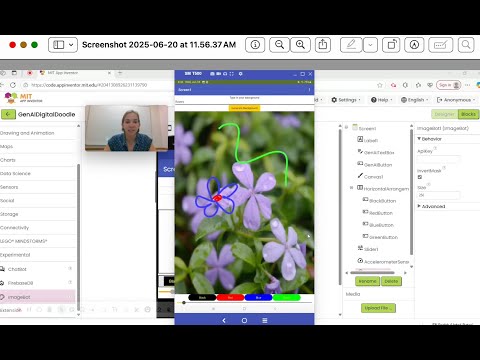Viewport: 480px width, 360px height.
Task: Toggle the InvertMask checkbox
Action: [x=420, y=177]
